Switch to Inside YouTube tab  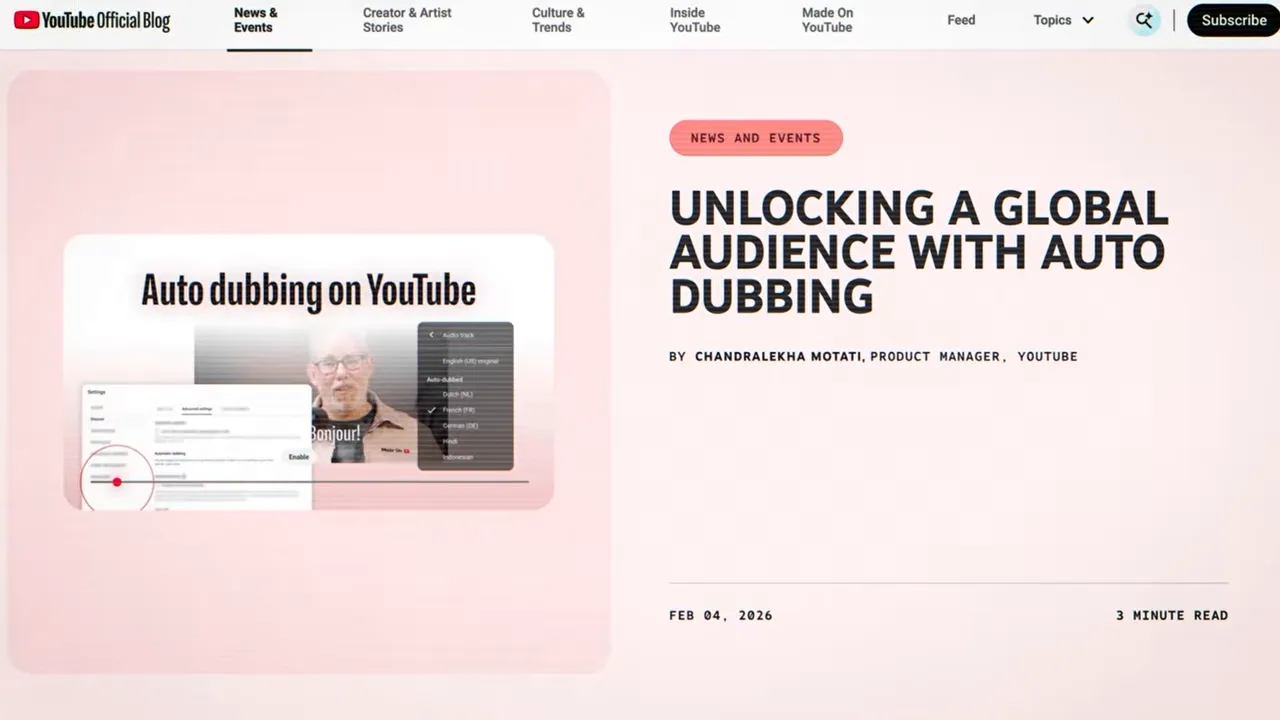pyautogui.click(x=695, y=20)
